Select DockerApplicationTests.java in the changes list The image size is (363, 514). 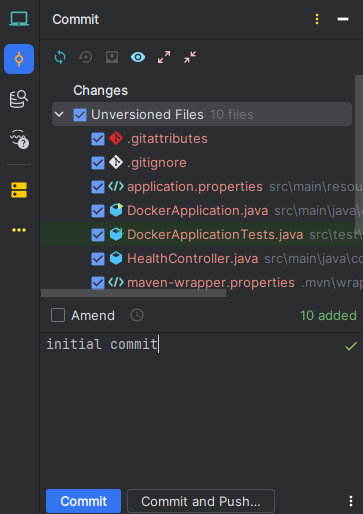click(x=215, y=235)
